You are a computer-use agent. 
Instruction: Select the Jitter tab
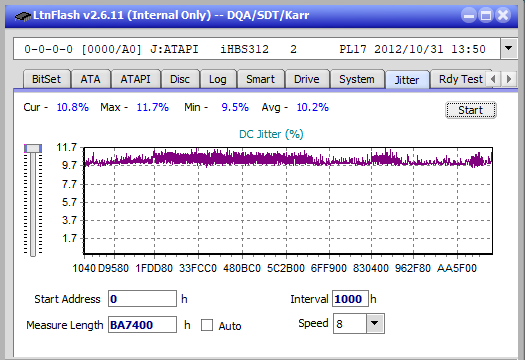pyautogui.click(x=407, y=80)
